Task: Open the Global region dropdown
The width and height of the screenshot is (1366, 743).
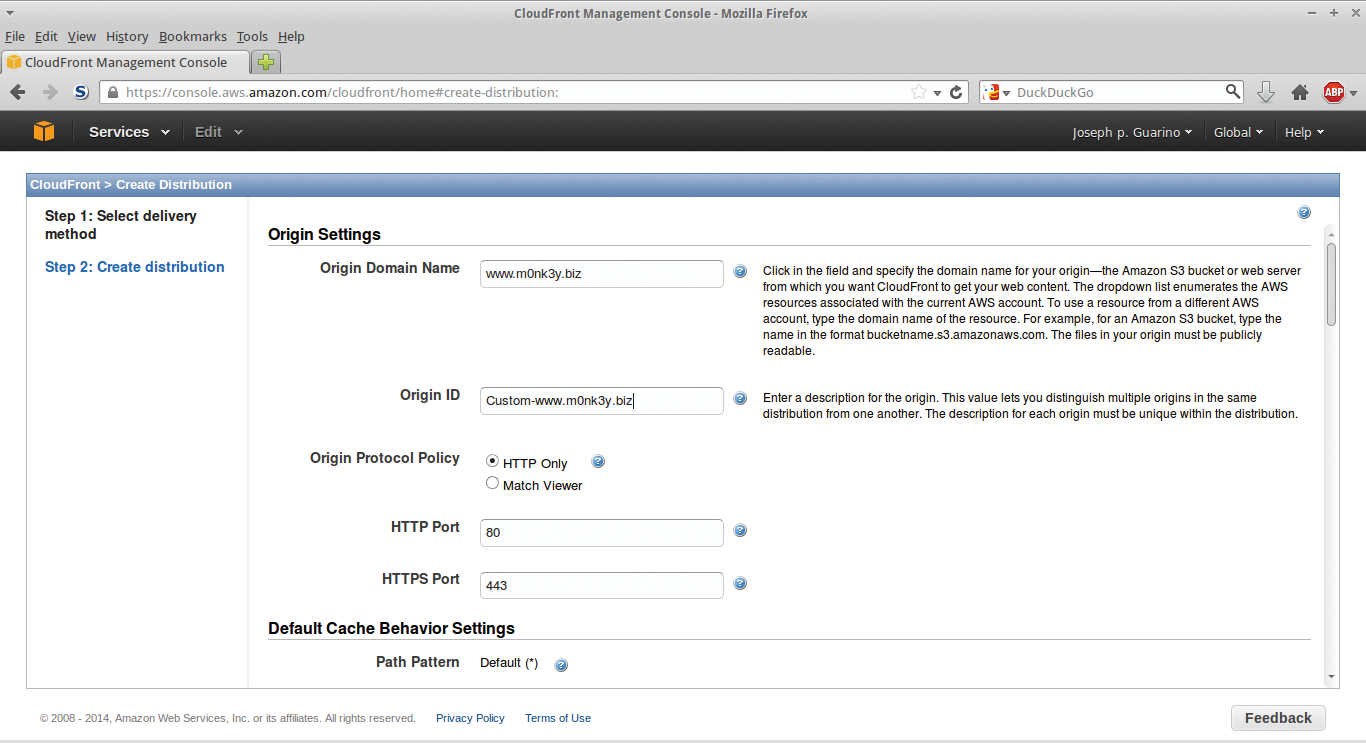Action: (1238, 132)
